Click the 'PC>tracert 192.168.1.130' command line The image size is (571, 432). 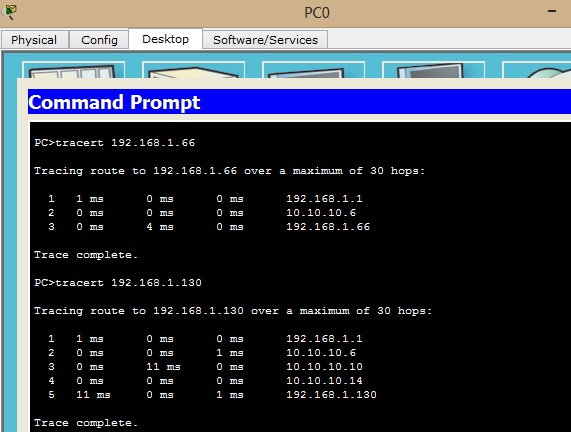click(x=118, y=283)
